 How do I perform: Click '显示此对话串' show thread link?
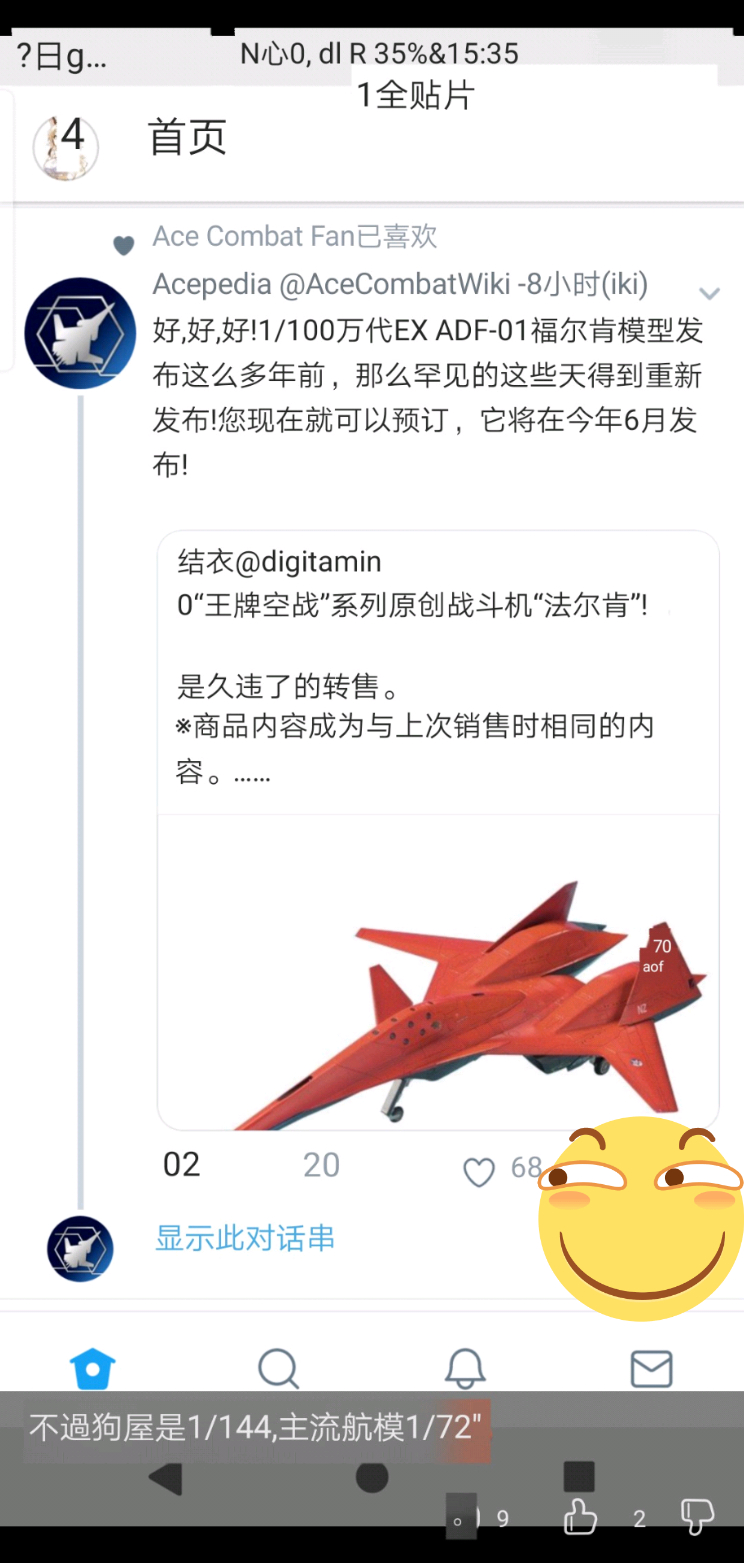point(245,1238)
